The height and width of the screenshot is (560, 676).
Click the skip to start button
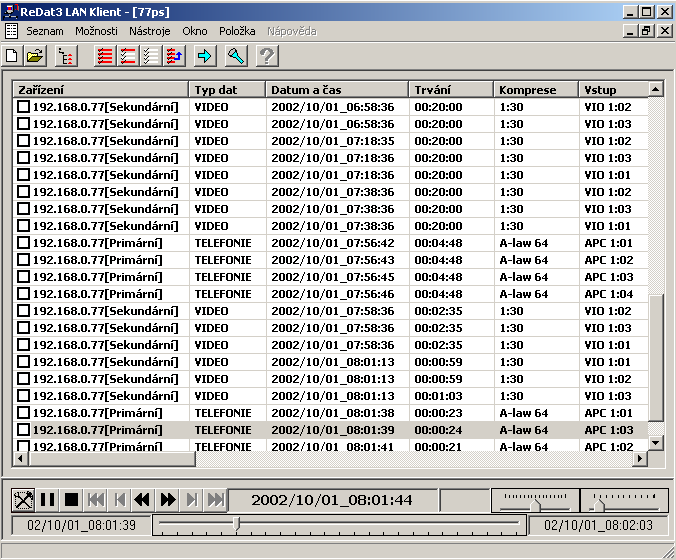95,500
